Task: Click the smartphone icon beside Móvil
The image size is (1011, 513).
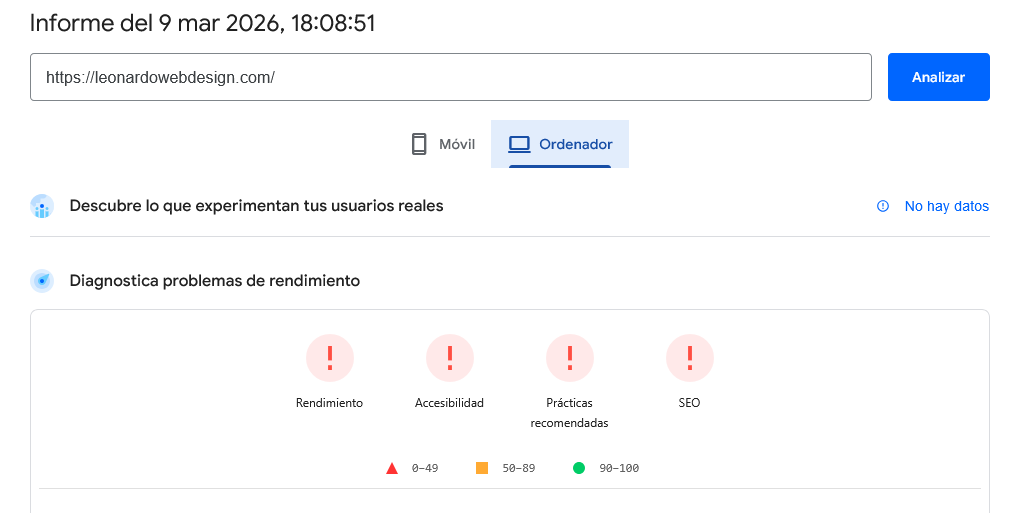Action: [x=419, y=144]
